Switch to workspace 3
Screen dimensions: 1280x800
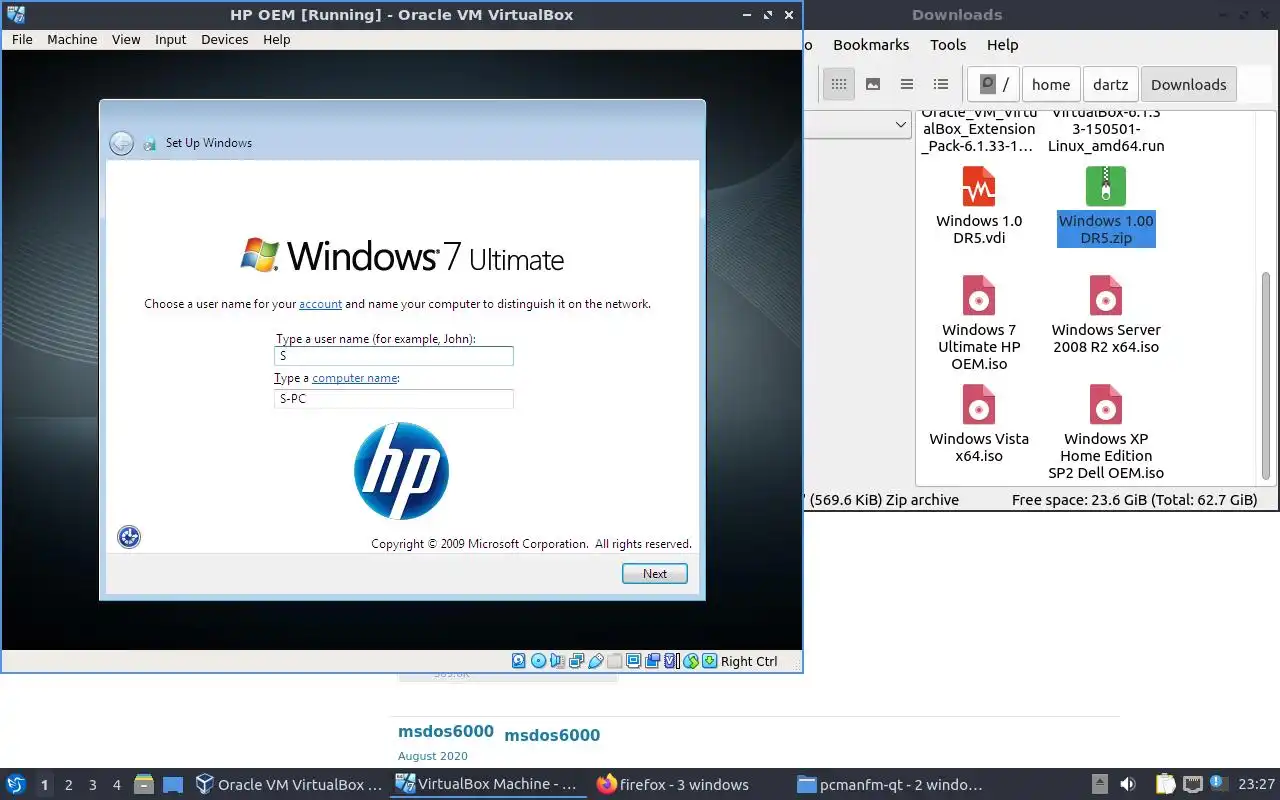click(92, 785)
